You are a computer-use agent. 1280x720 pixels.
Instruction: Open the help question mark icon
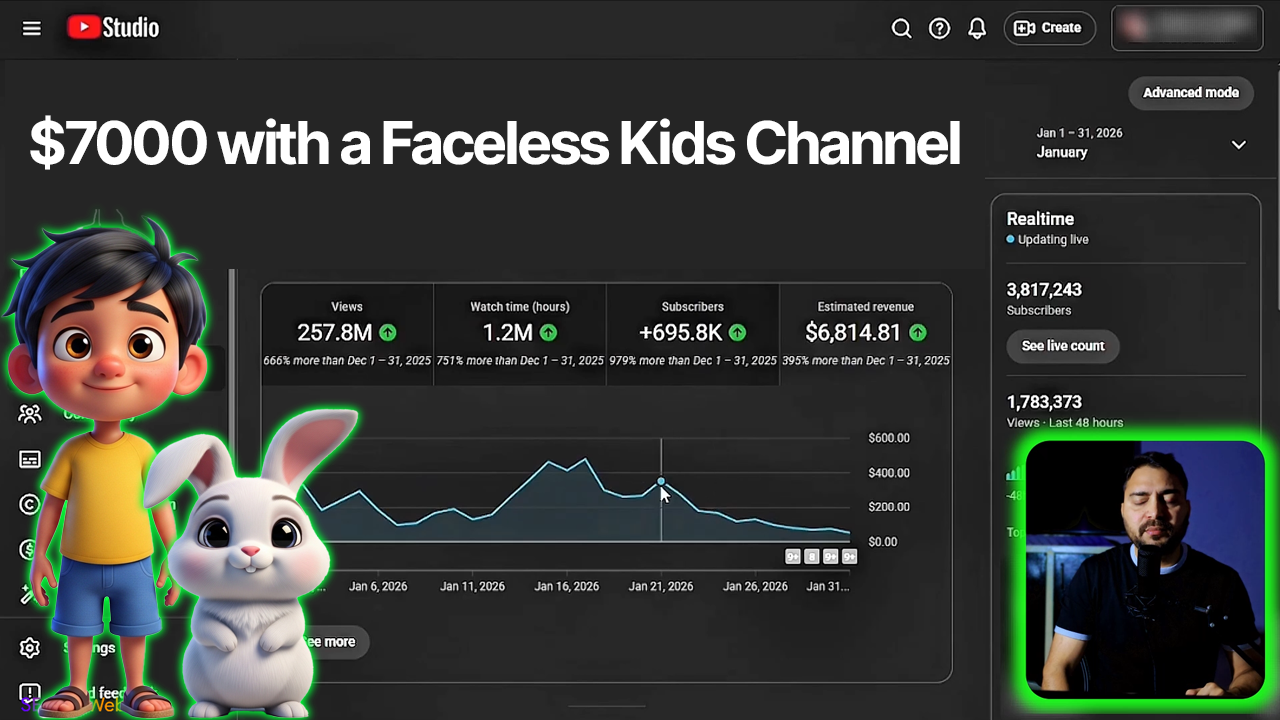tap(939, 28)
